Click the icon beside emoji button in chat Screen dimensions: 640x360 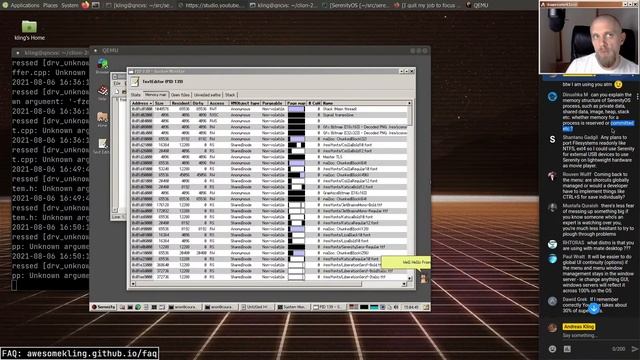pos(567,349)
